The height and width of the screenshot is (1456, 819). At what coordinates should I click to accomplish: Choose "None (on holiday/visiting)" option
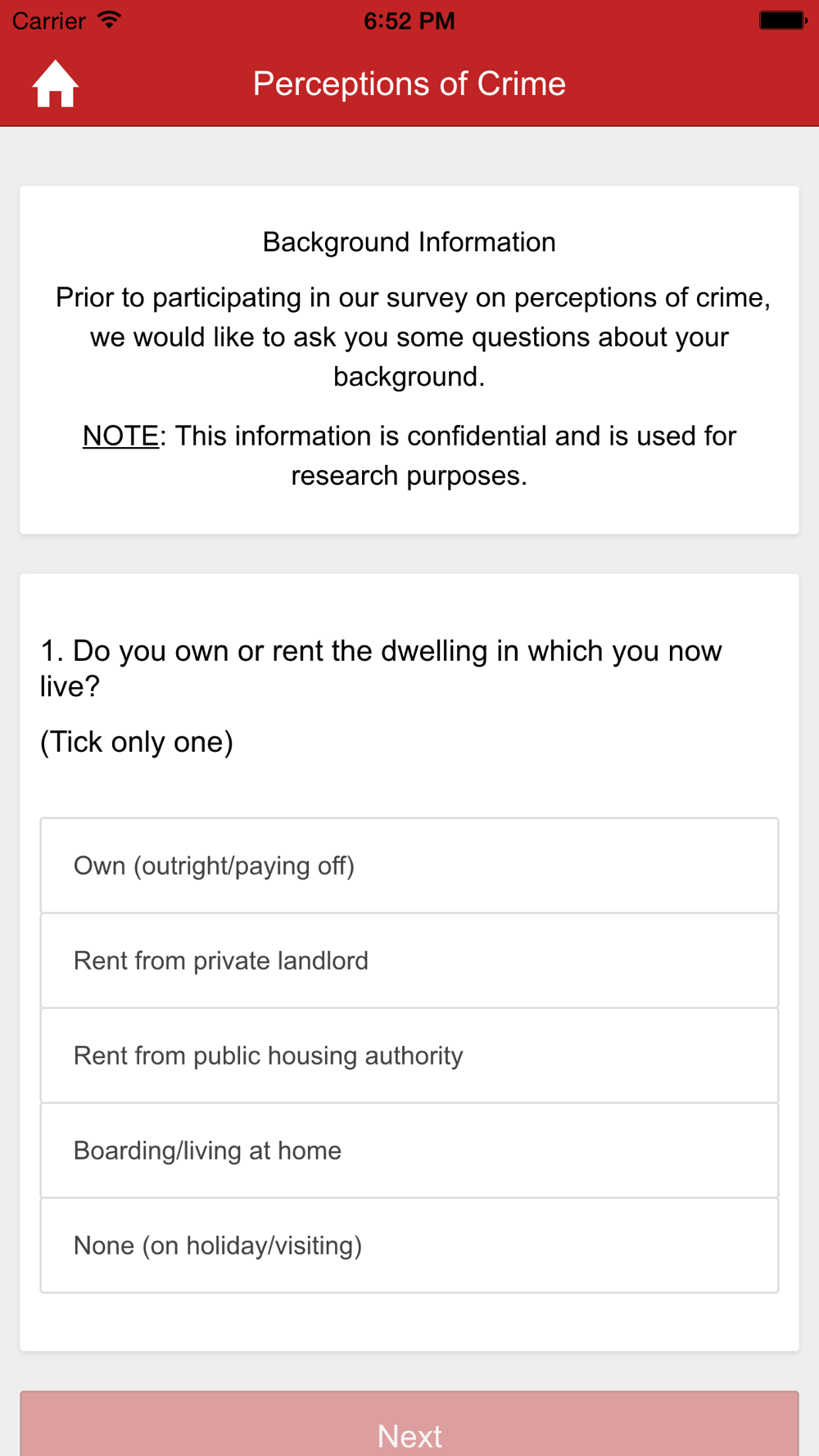coord(409,1246)
